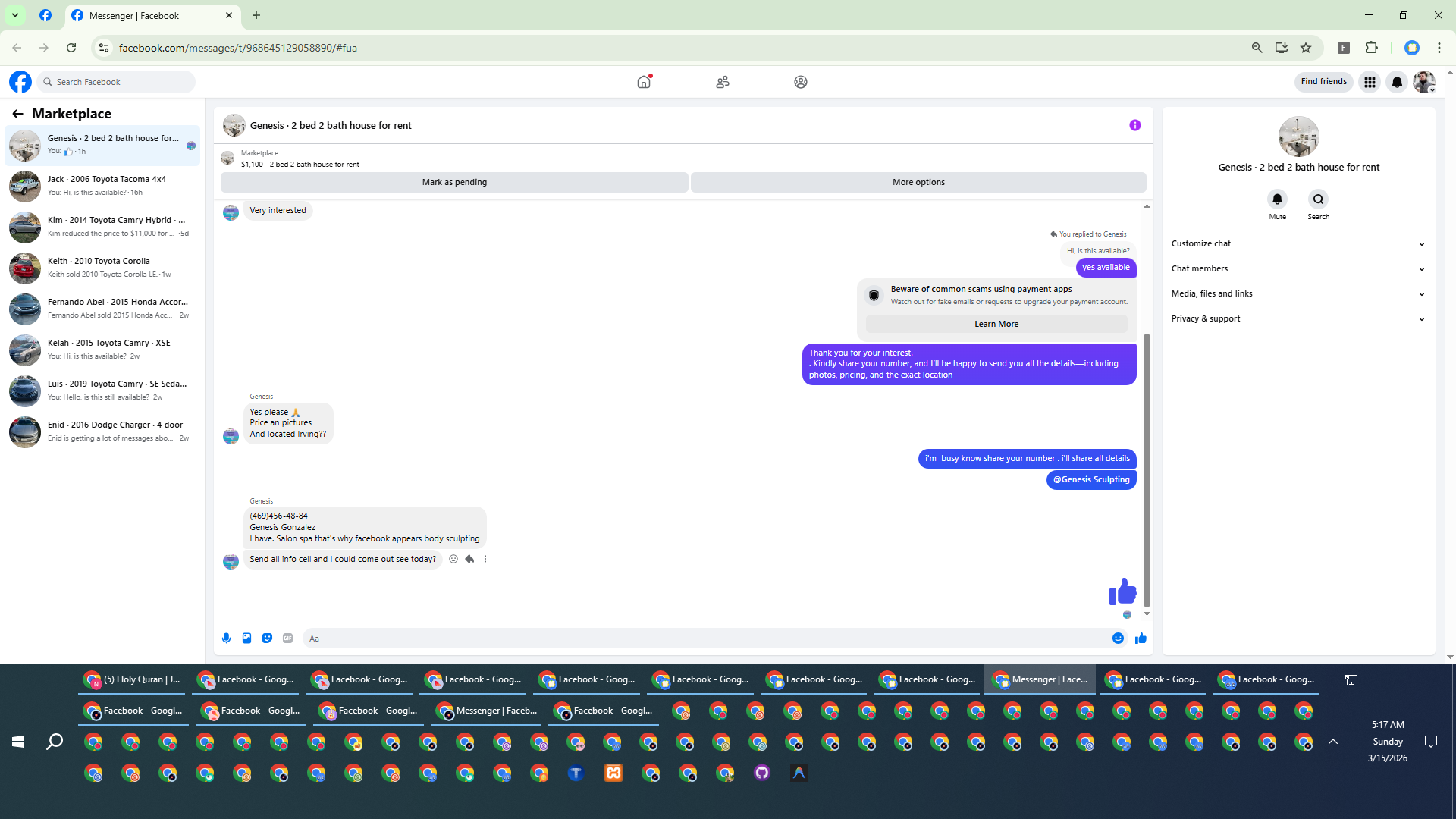Click the chat messages scrollbar

click(1147, 470)
